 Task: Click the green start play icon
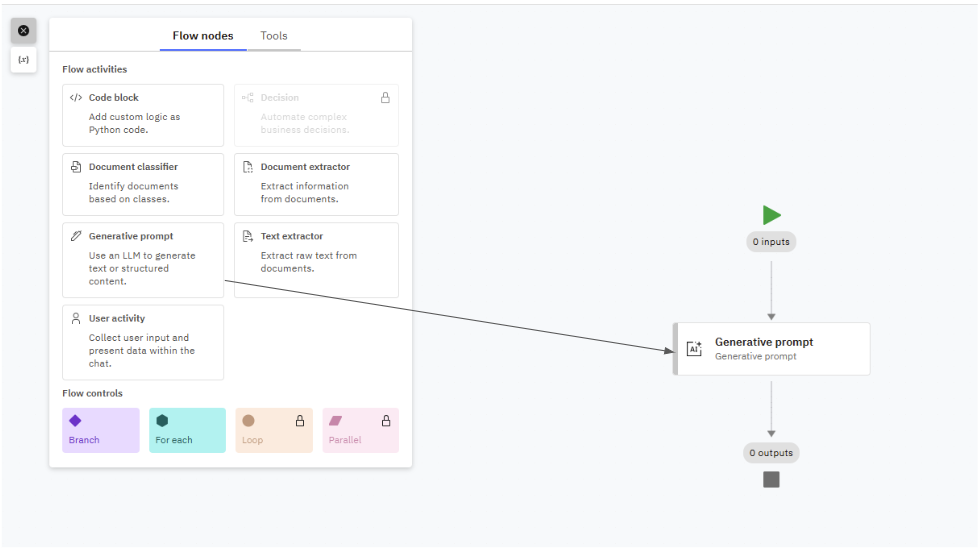[x=771, y=215]
